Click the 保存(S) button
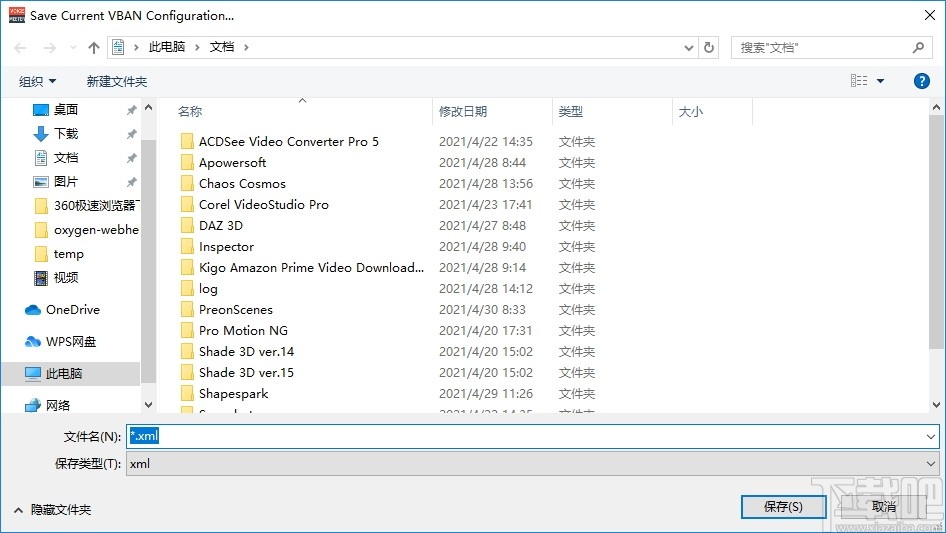 pyautogui.click(x=783, y=506)
